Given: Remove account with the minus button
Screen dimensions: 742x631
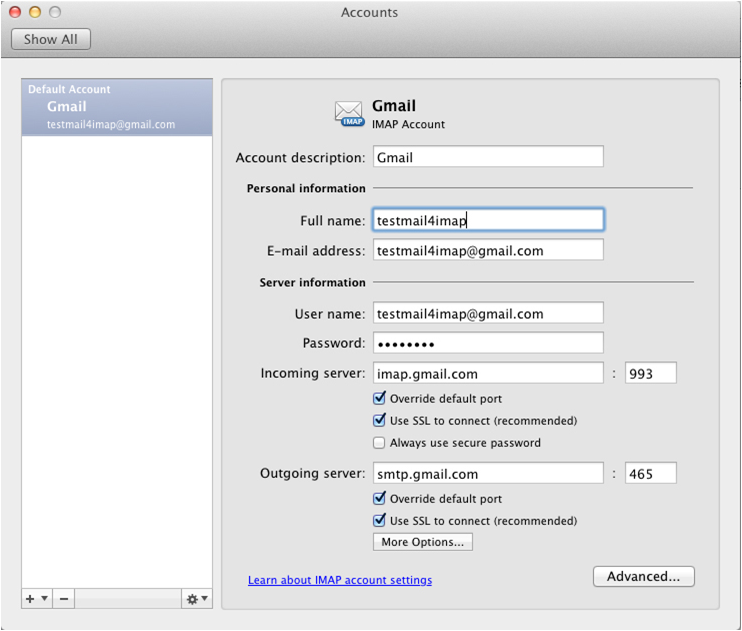Looking at the screenshot, I should pyautogui.click(x=64, y=599).
